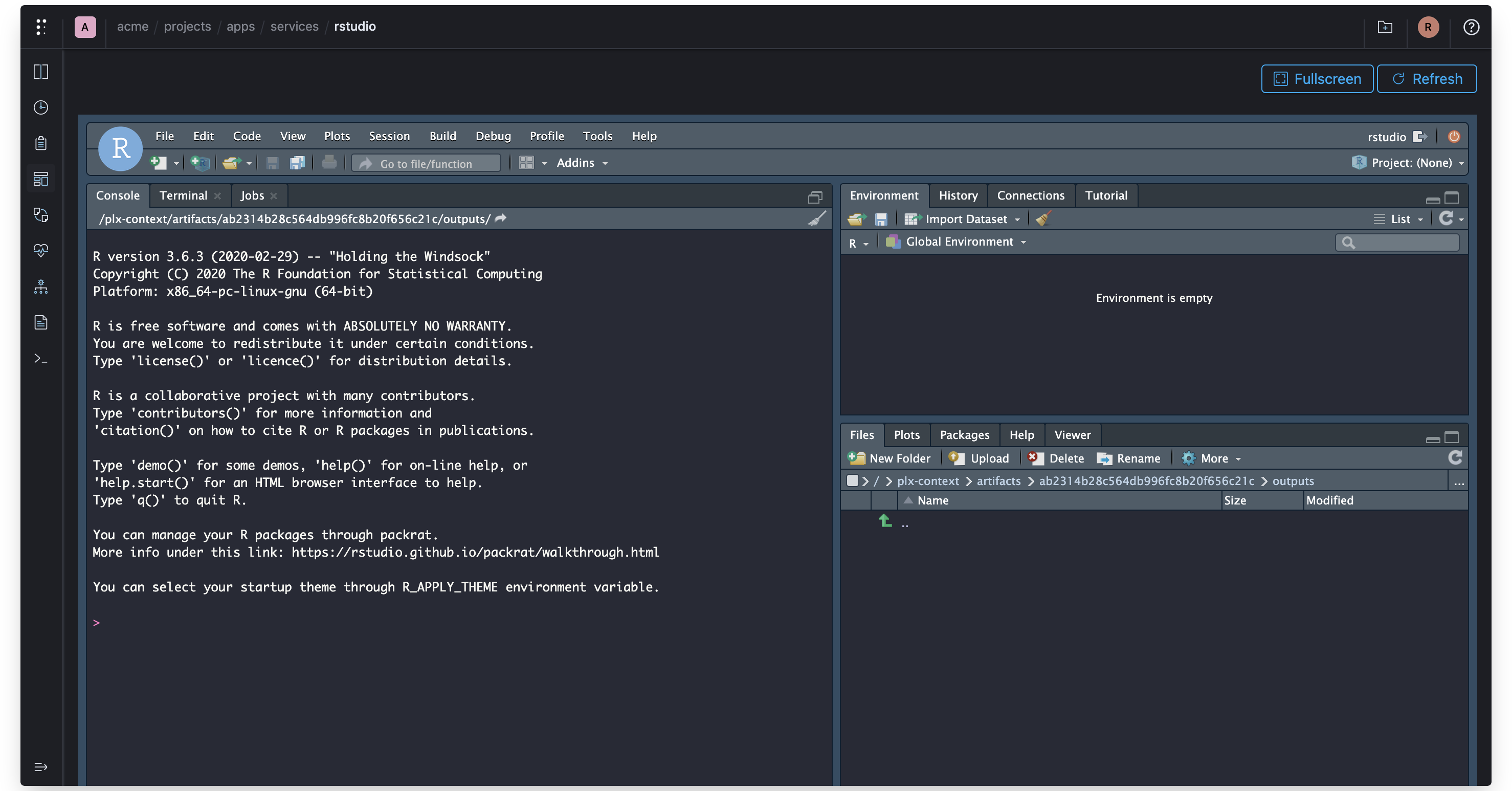
Task: Click the clear environment objects broom icon
Action: [1042, 218]
